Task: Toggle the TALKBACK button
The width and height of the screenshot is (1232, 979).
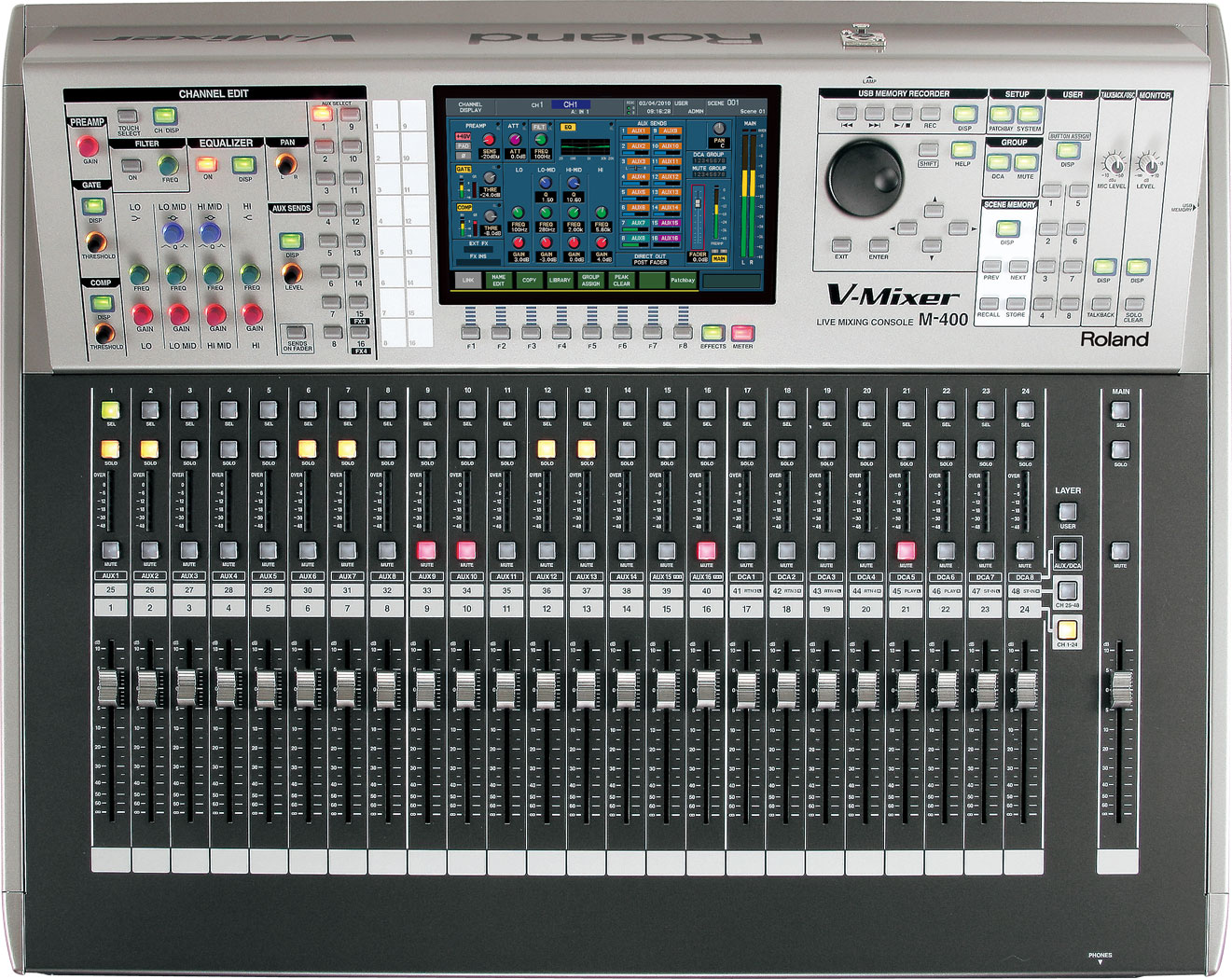Action: (1101, 304)
